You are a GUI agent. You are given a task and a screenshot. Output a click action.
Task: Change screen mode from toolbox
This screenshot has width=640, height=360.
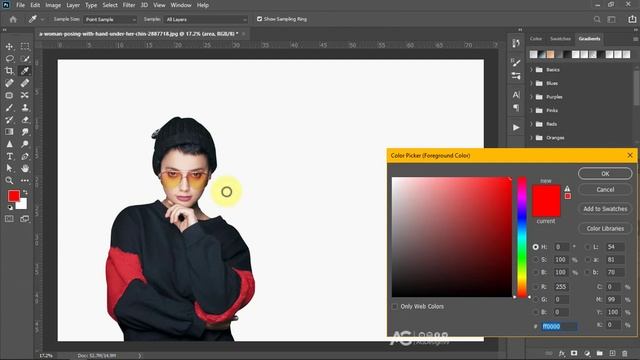point(25,219)
